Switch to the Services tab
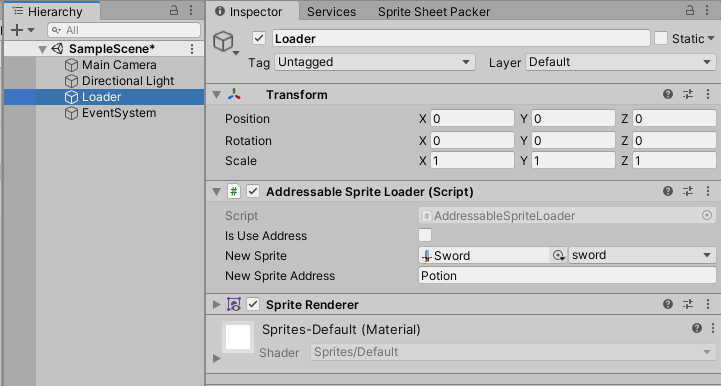Screen dimensions: 721x386 (x=332, y=12)
